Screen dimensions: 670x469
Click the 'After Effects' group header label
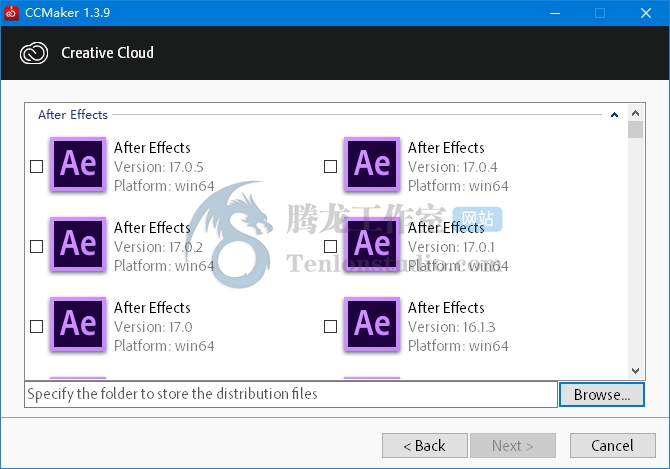(x=73, y=114)
